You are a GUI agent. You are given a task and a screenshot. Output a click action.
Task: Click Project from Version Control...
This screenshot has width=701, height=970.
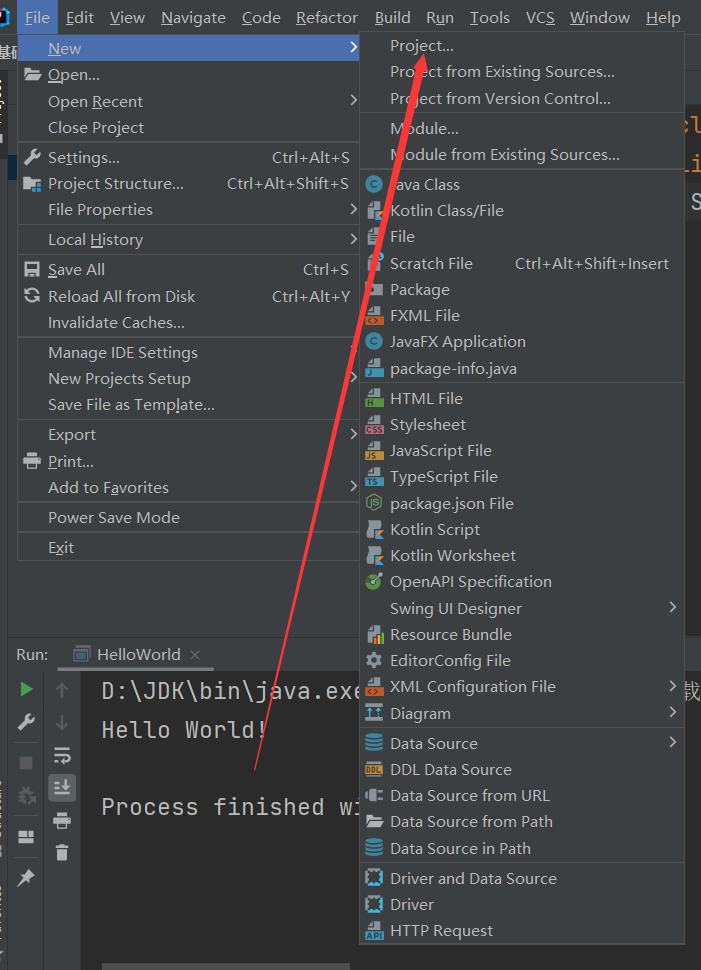coord(522,98)
